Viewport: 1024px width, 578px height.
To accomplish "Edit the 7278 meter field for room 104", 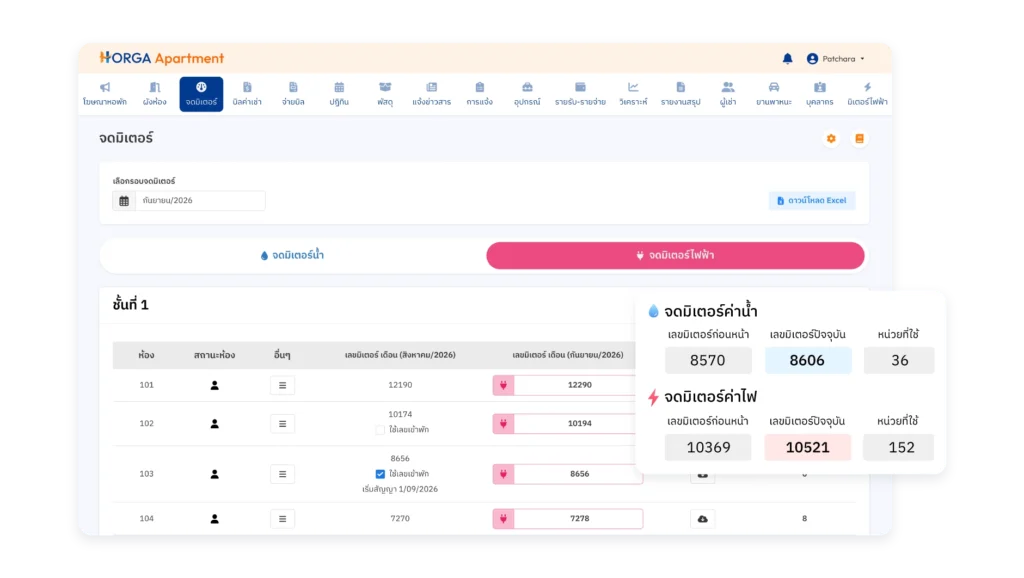I will coord(579,519).
